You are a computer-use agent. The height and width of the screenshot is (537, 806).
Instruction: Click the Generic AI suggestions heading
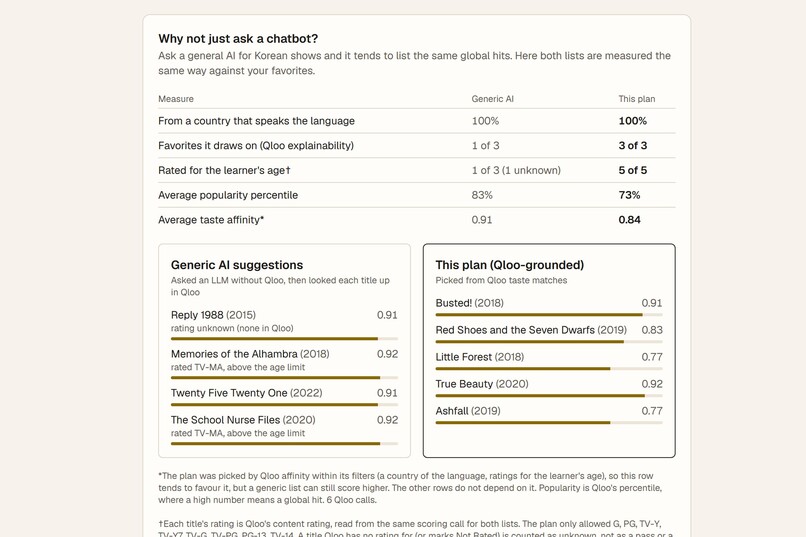pyautogui.click(x=237, y=265)
